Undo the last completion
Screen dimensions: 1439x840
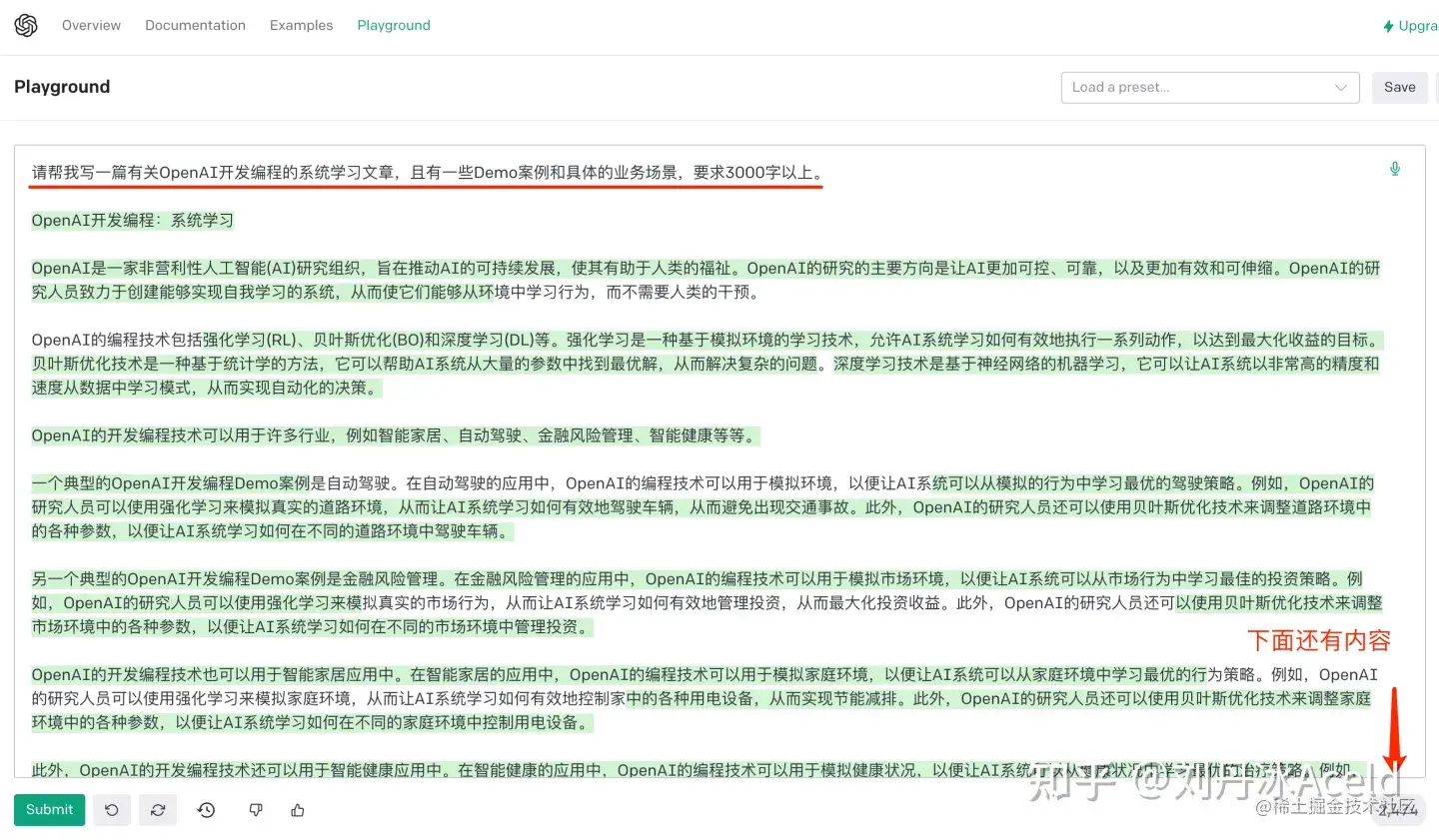[112, 810]
